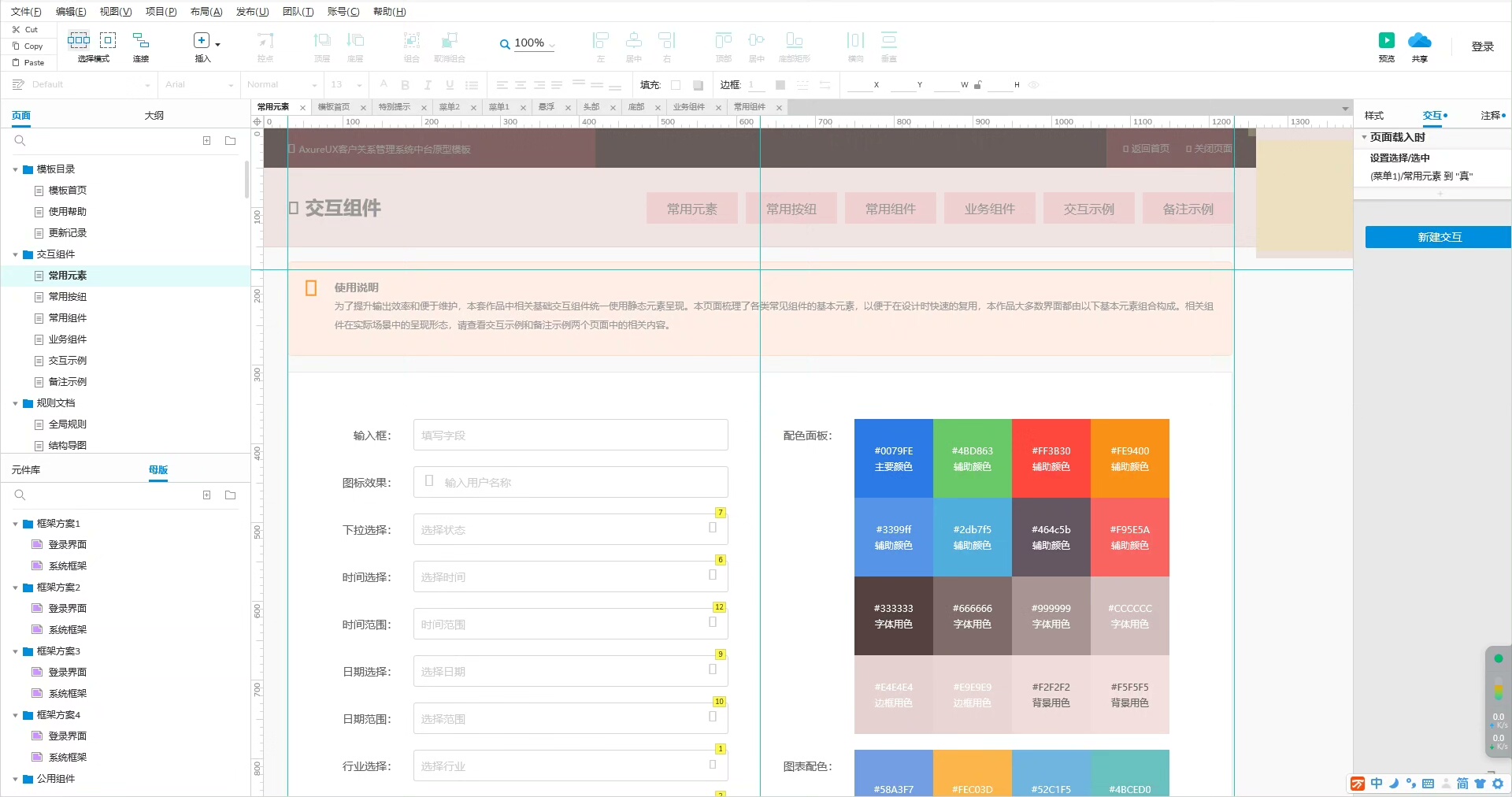
Task: Toggle the widget visibility eye icon
Action: pyautogui.click(x=1034, y=85)
